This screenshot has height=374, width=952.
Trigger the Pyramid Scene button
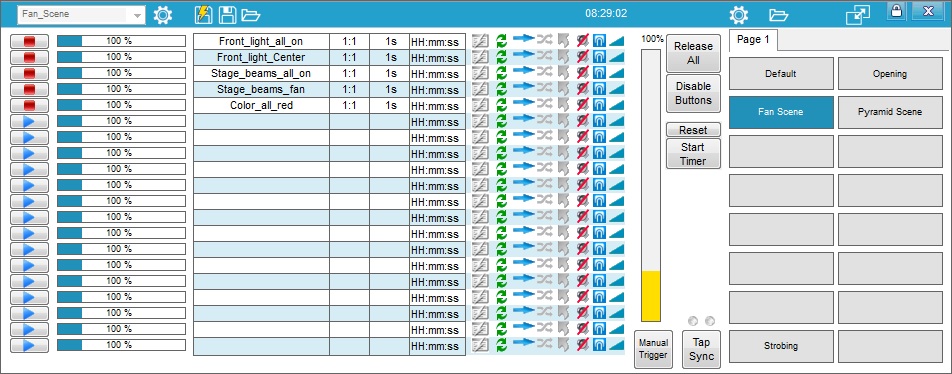click(890, 112)
